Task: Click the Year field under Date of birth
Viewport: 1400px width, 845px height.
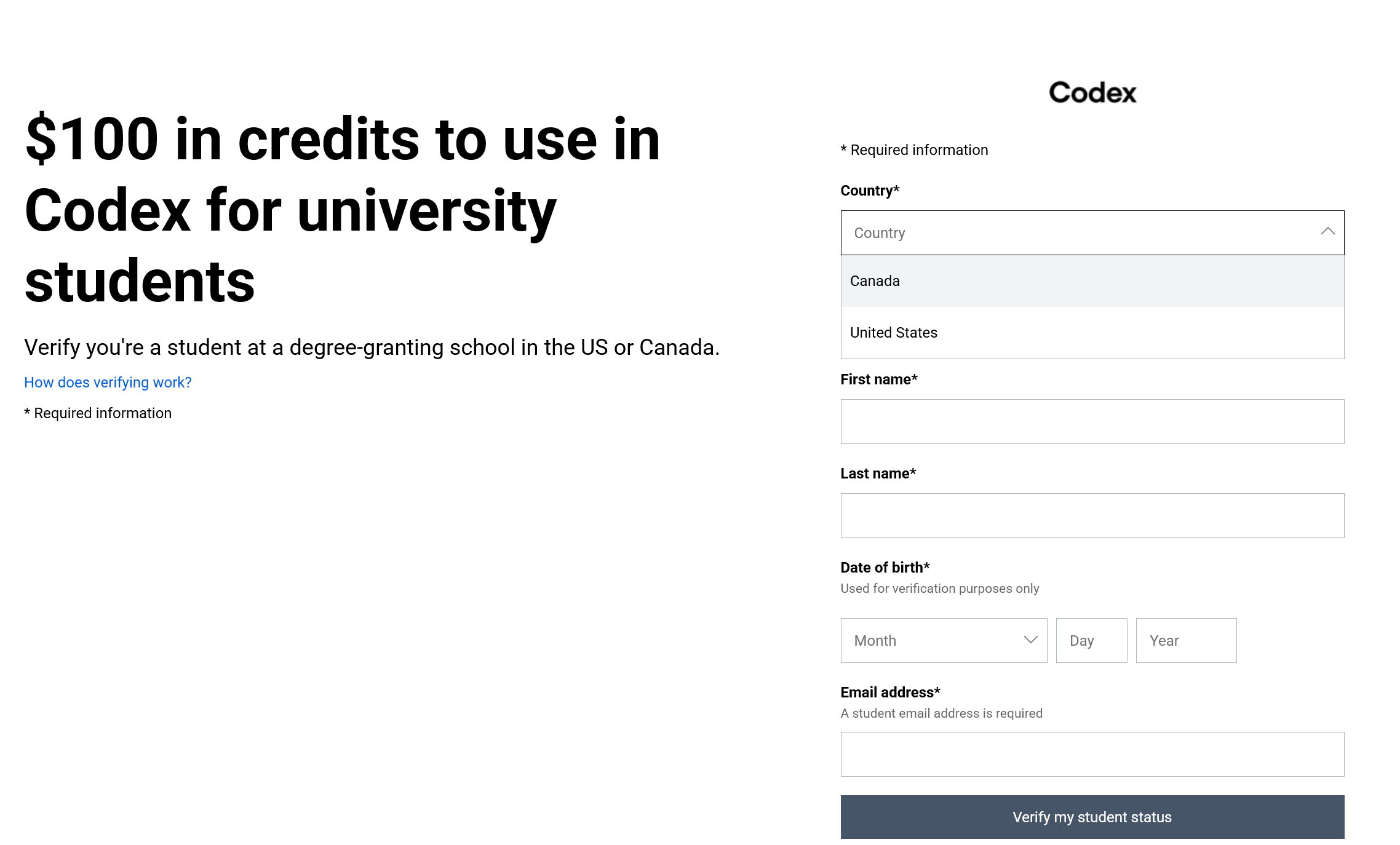Action: (x=1186, y=640)
